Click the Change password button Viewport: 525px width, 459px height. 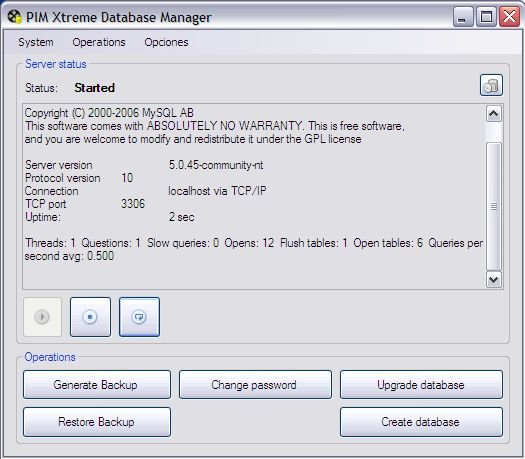click(255, 384)
